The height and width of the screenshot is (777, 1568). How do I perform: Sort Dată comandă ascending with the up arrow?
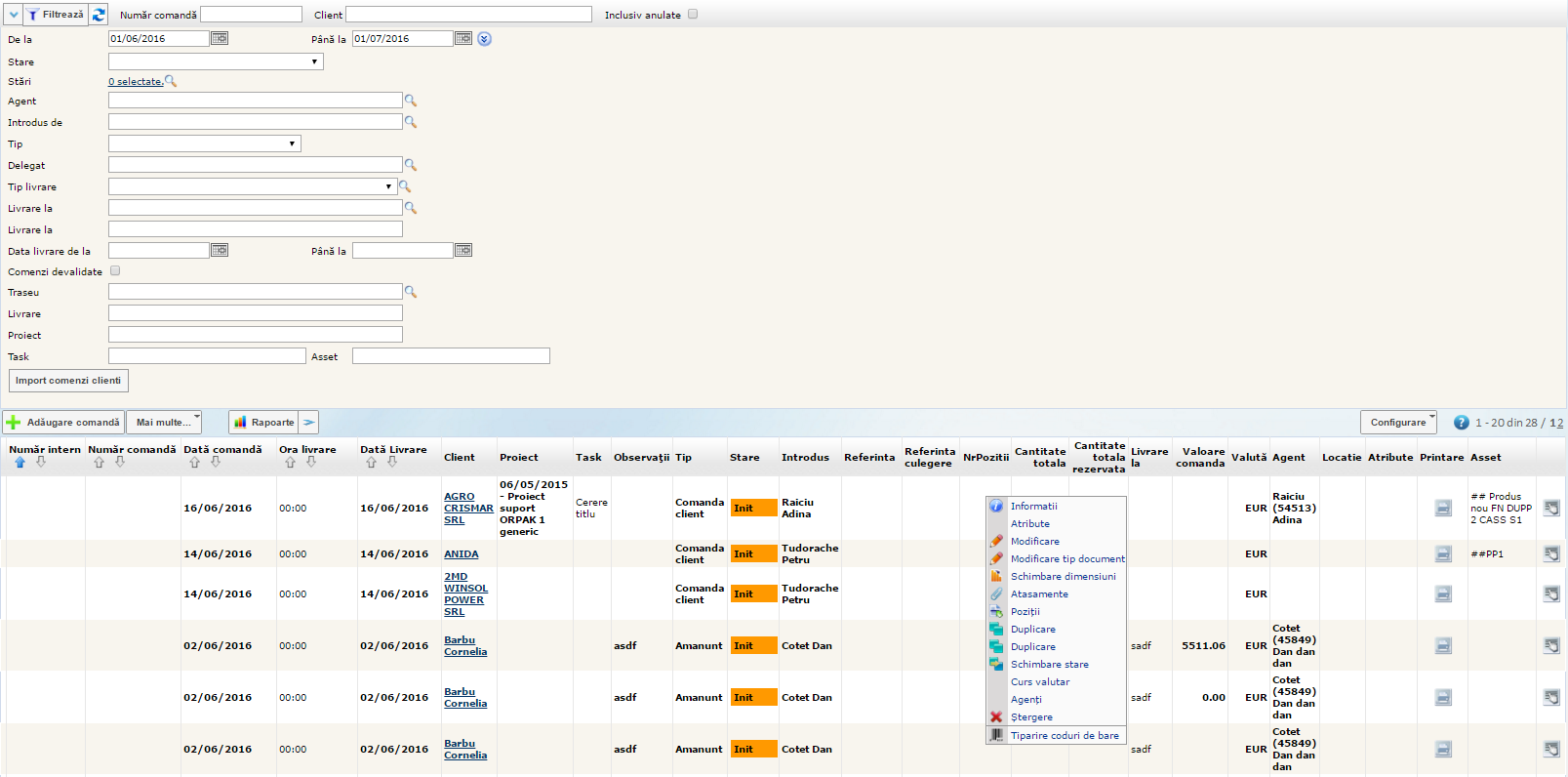coord(194,463)
